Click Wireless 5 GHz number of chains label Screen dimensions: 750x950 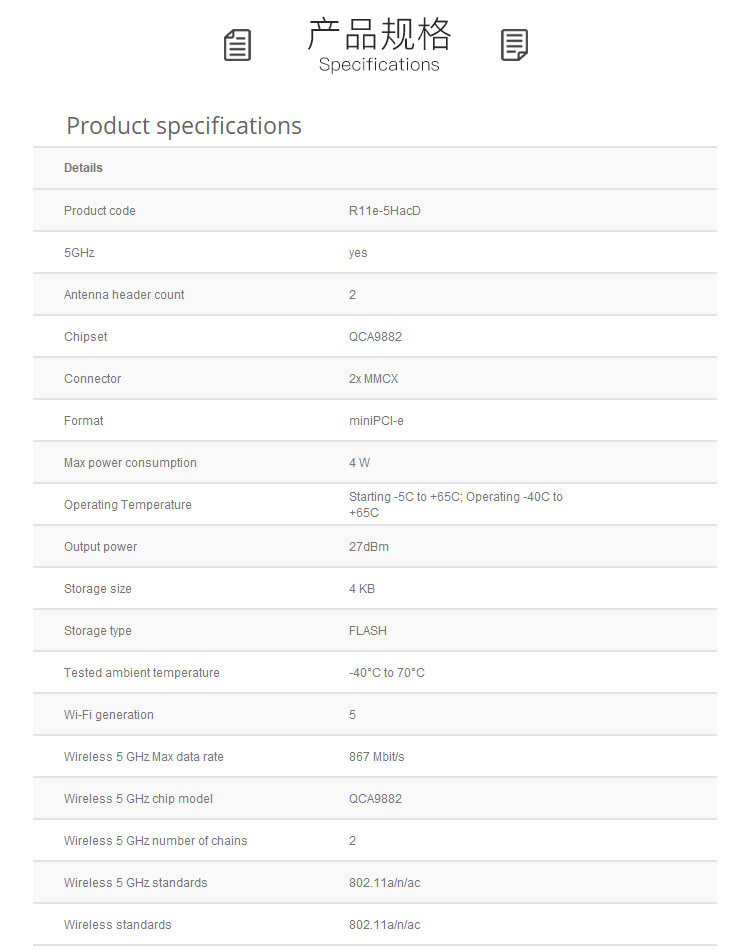point(156,841)
